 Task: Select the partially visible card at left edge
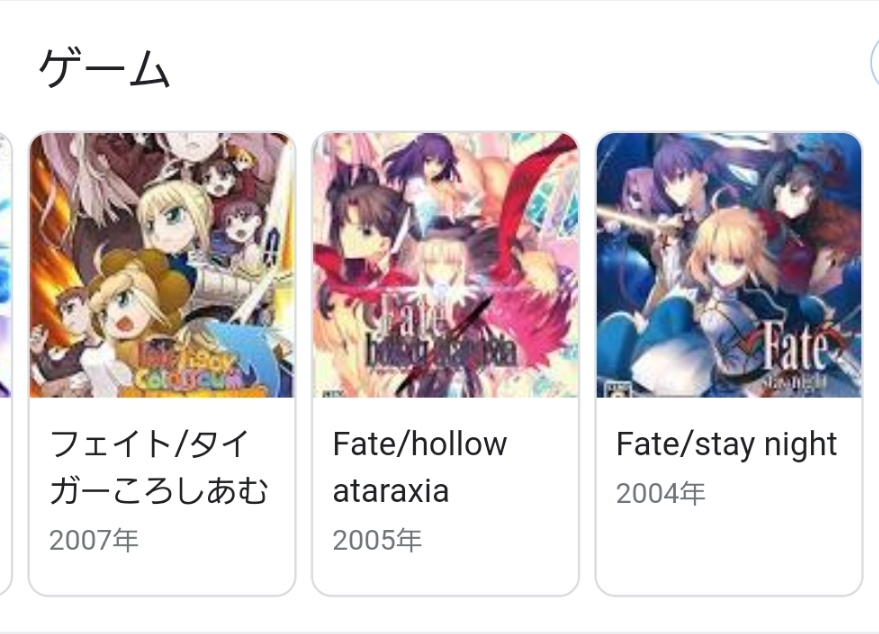[4, 360]
